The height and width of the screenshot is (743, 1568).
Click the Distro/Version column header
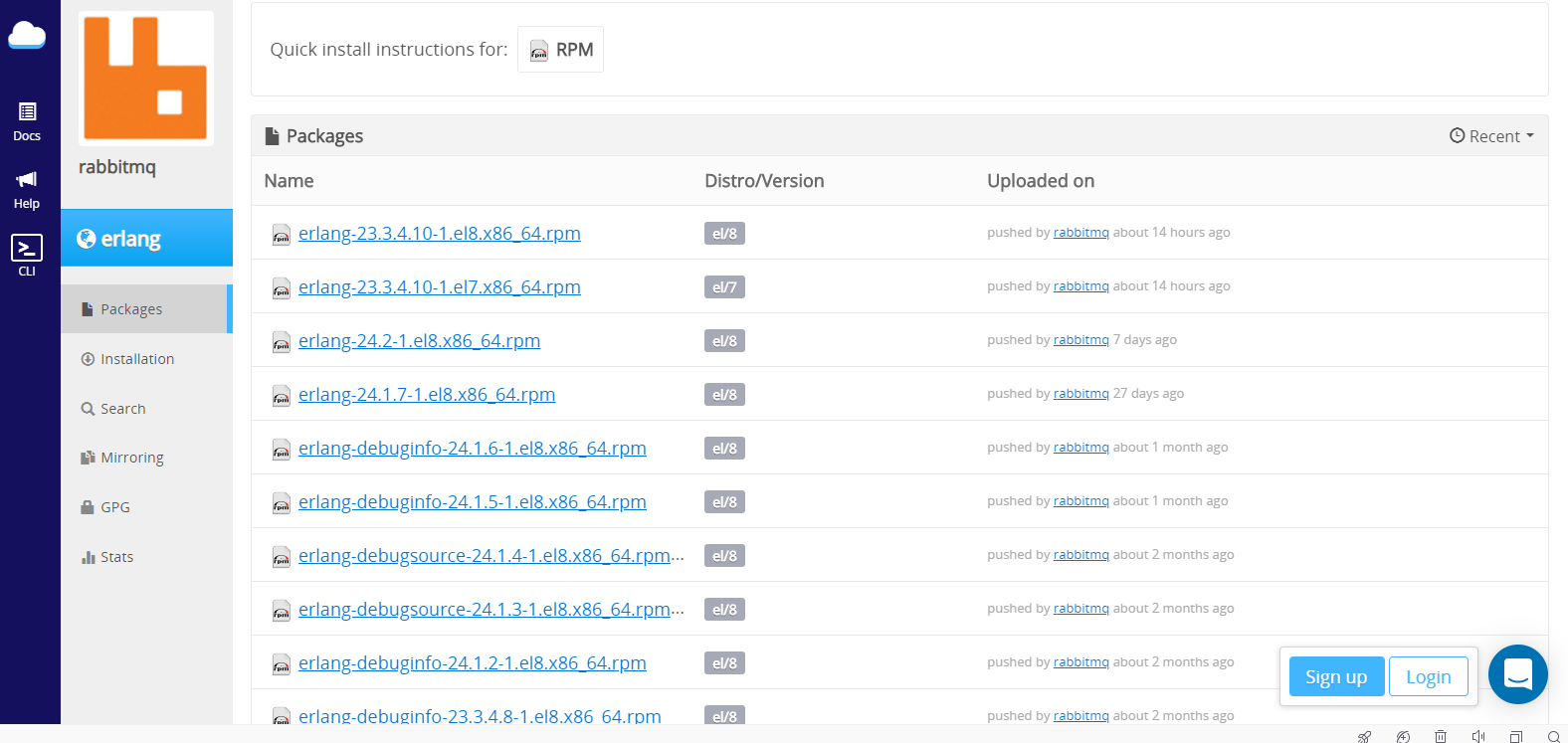click(764, 181)
